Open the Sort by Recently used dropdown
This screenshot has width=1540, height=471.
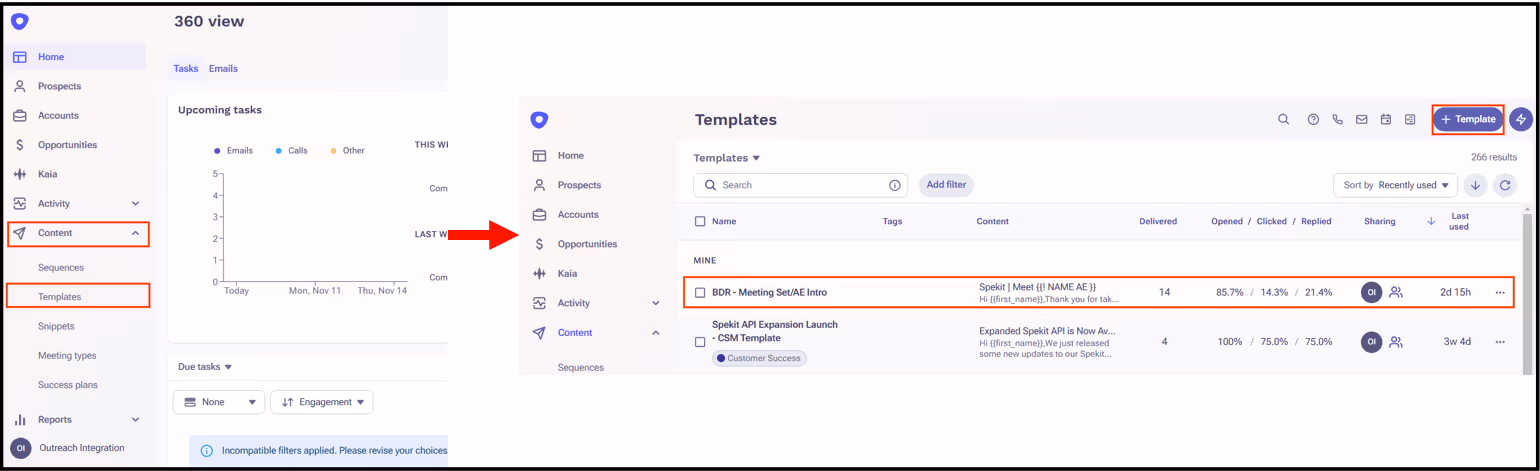pyautogui.click(x=1396, y=185)
